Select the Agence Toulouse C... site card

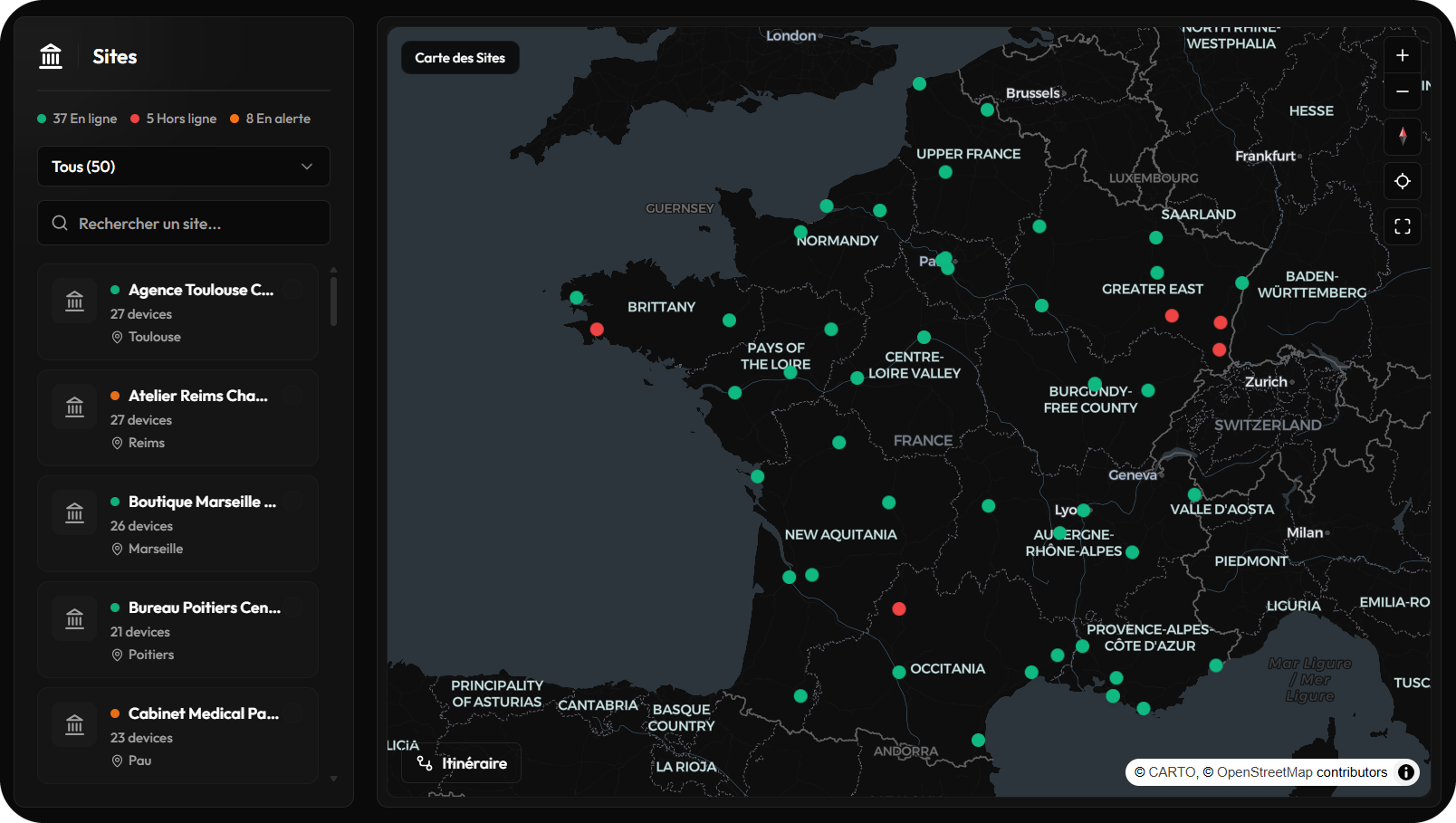tap(177, 311)
